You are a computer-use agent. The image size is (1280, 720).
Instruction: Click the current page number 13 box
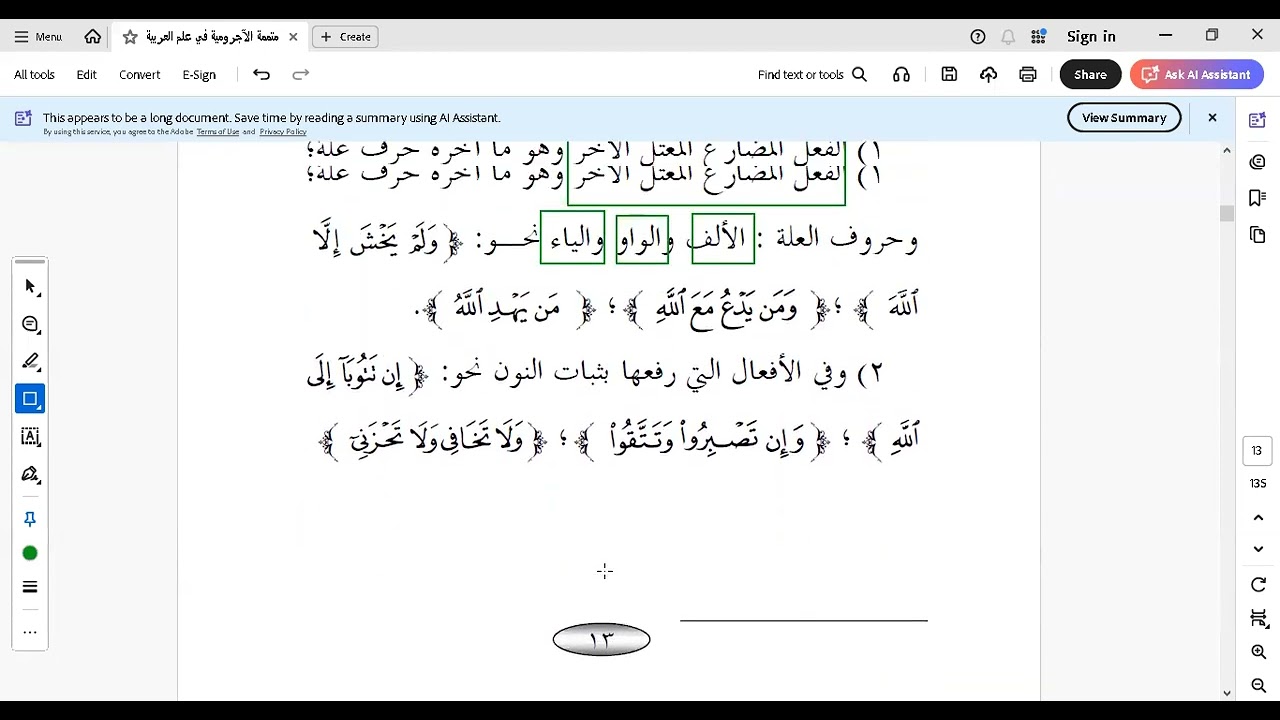tap(1257, 451)
